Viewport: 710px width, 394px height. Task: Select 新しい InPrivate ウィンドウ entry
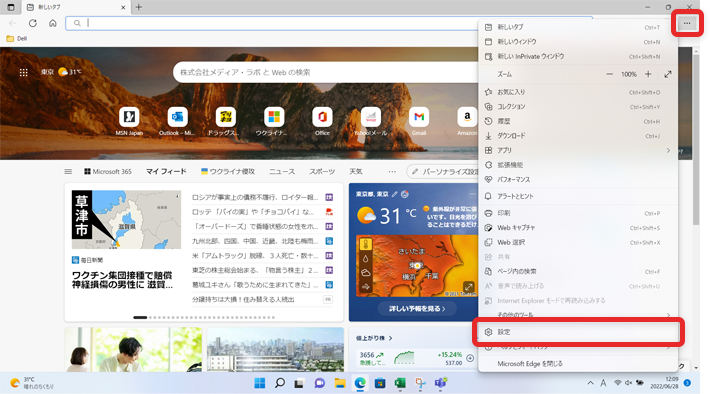point(578,57)
